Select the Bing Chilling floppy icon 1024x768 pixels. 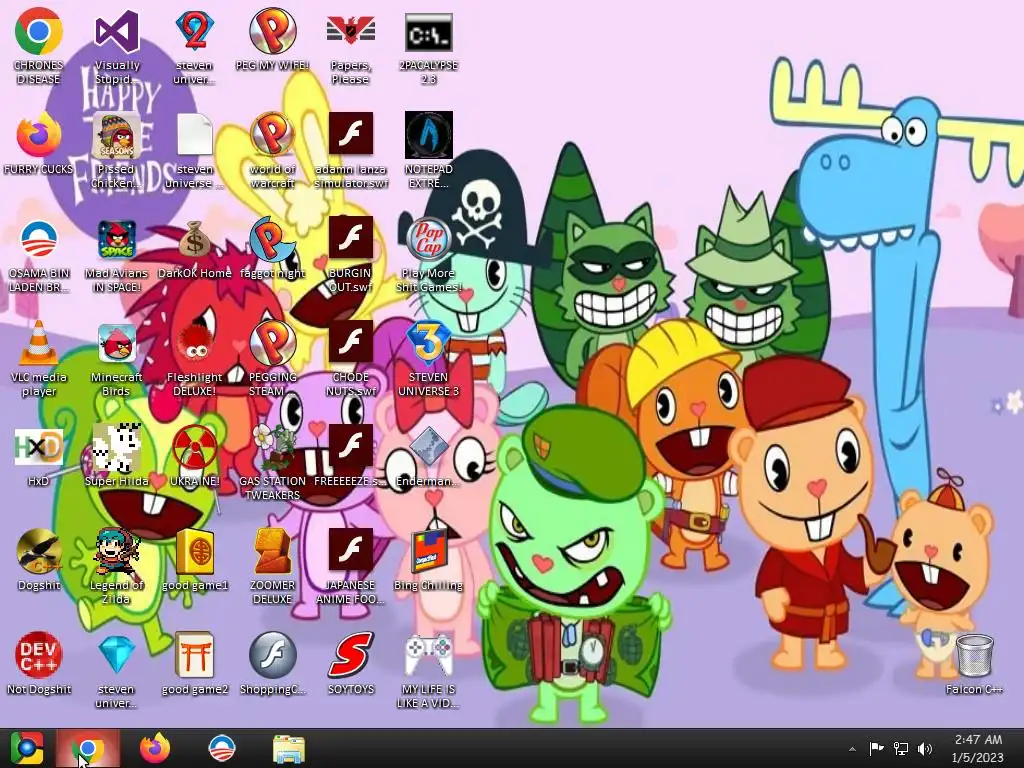[x=428, y=552]
